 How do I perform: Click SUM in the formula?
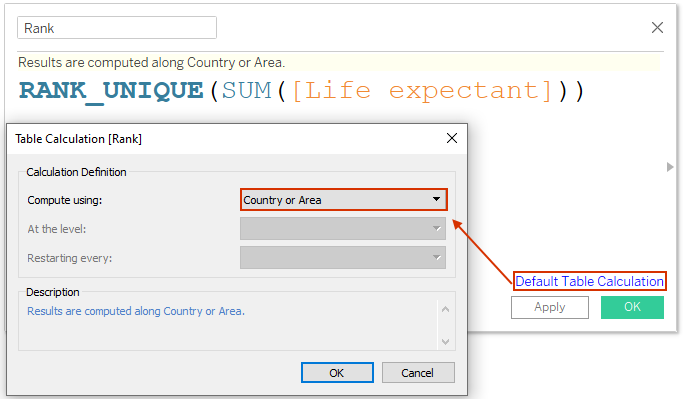click(x=247, y=91)
